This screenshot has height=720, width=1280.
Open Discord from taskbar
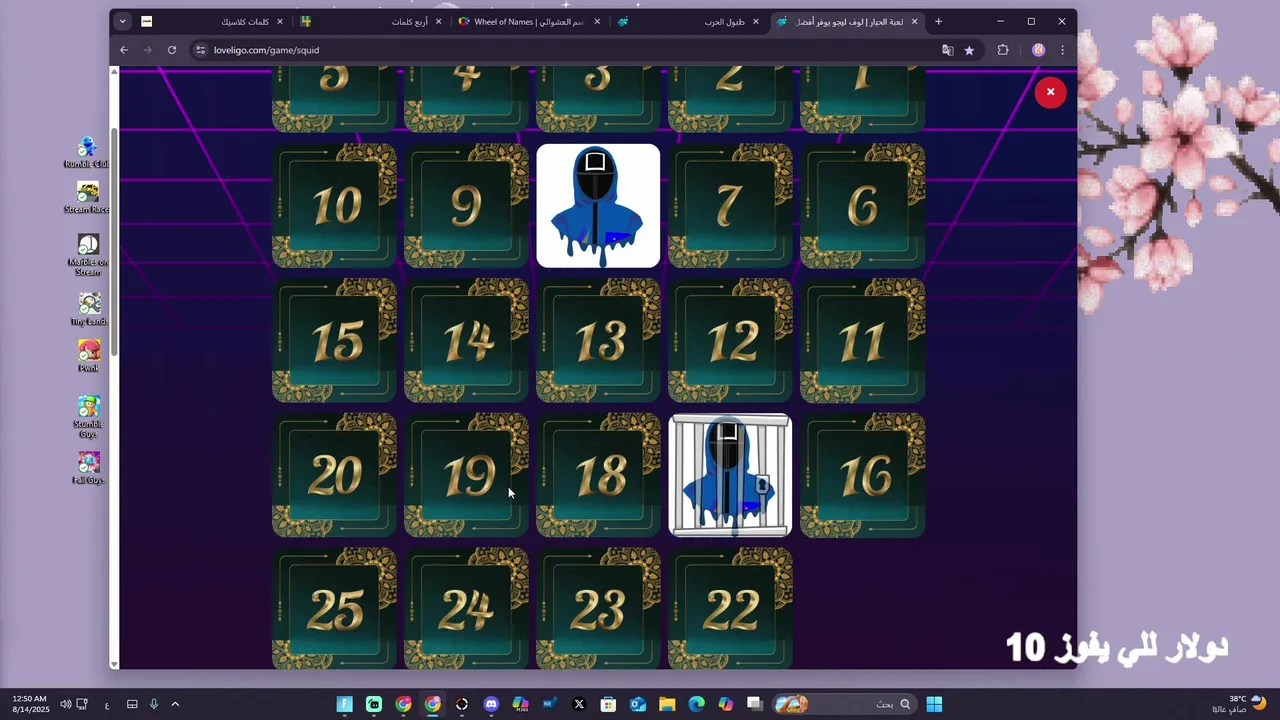tap(491, 704)
